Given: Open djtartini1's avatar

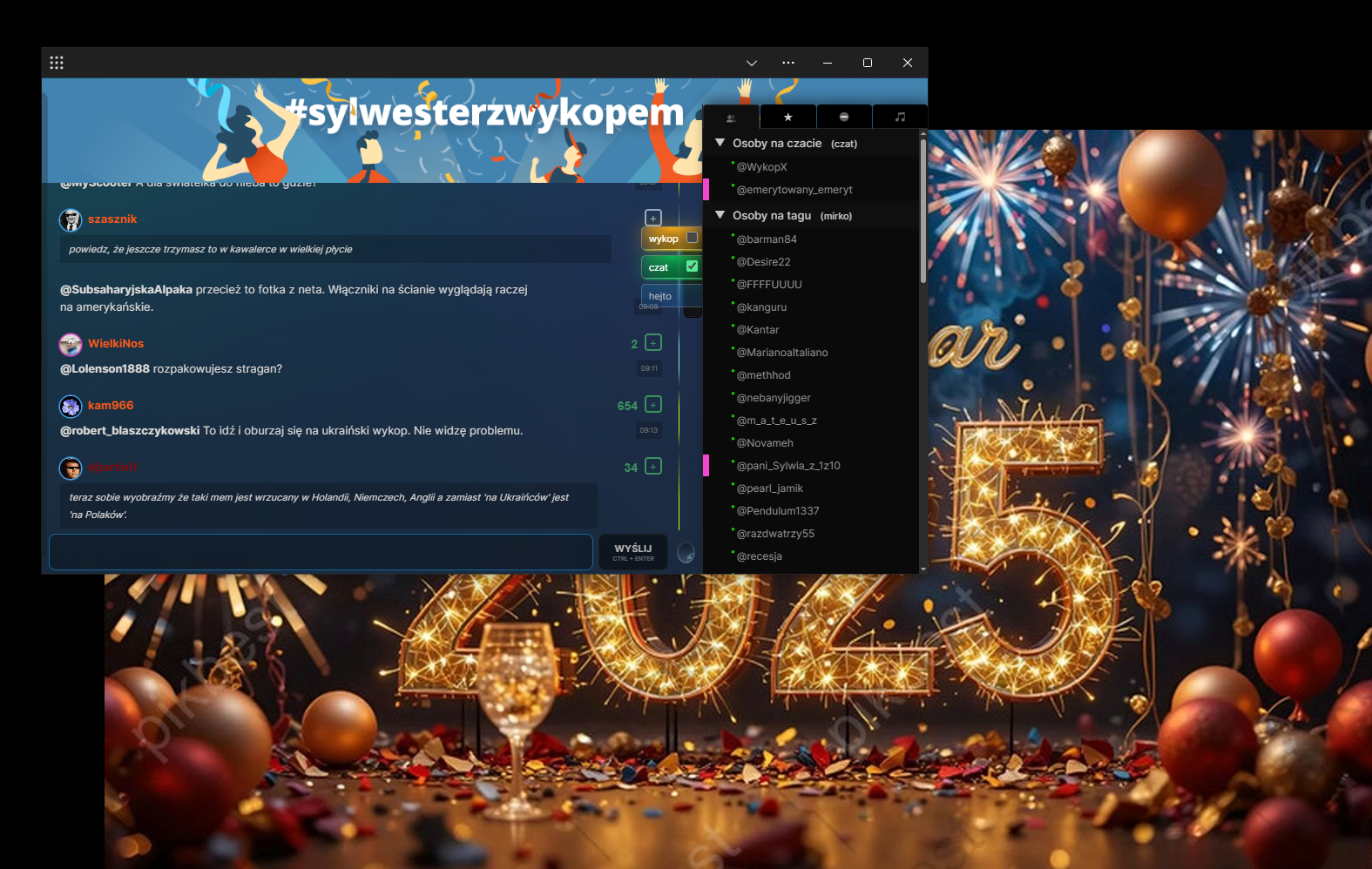Looking at the screenshot, I should point(71,468).
